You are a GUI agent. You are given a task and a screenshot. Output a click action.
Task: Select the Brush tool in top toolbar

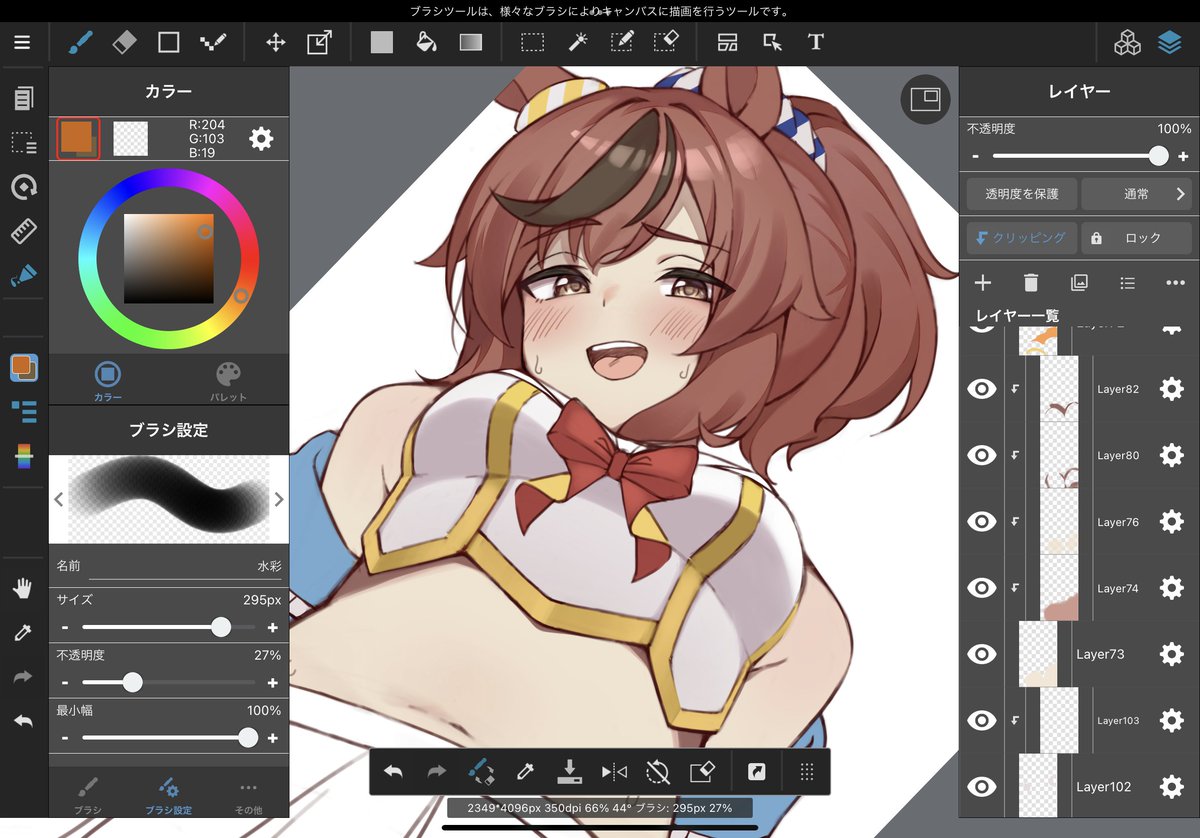click(x=79, y=43)
